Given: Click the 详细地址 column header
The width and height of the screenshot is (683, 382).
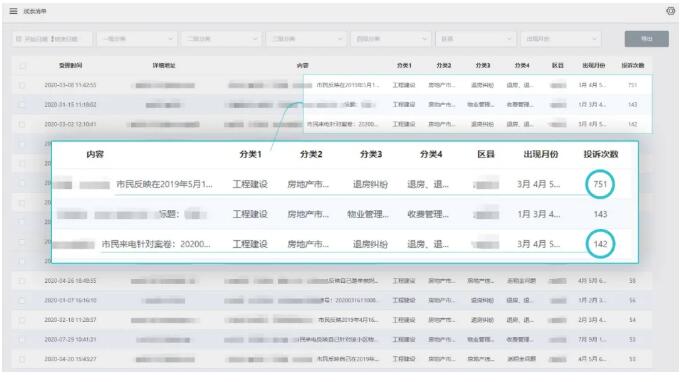Looking at the screenshot, I should coord(164,65).
